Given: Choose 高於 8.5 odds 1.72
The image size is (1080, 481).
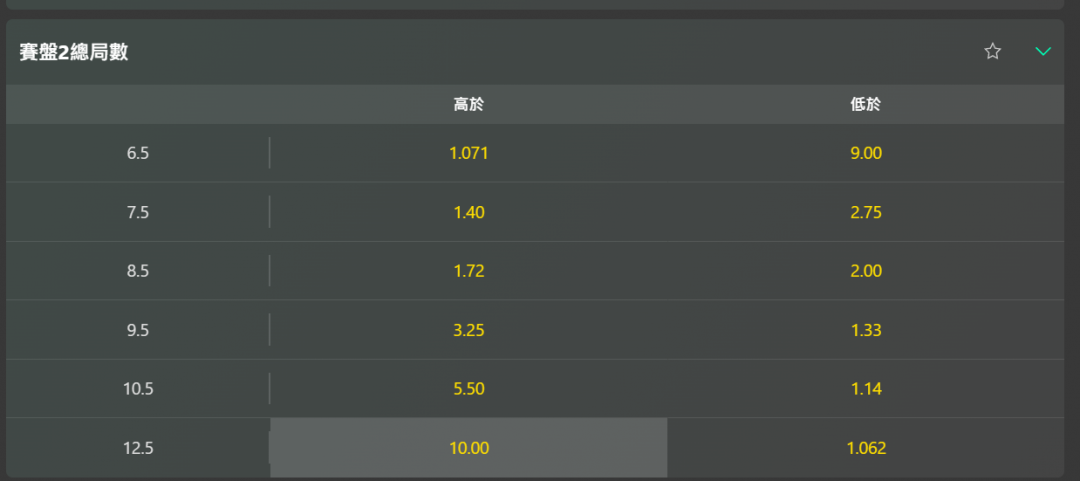Looking at the screenshot, I should (x=468, y=271).
